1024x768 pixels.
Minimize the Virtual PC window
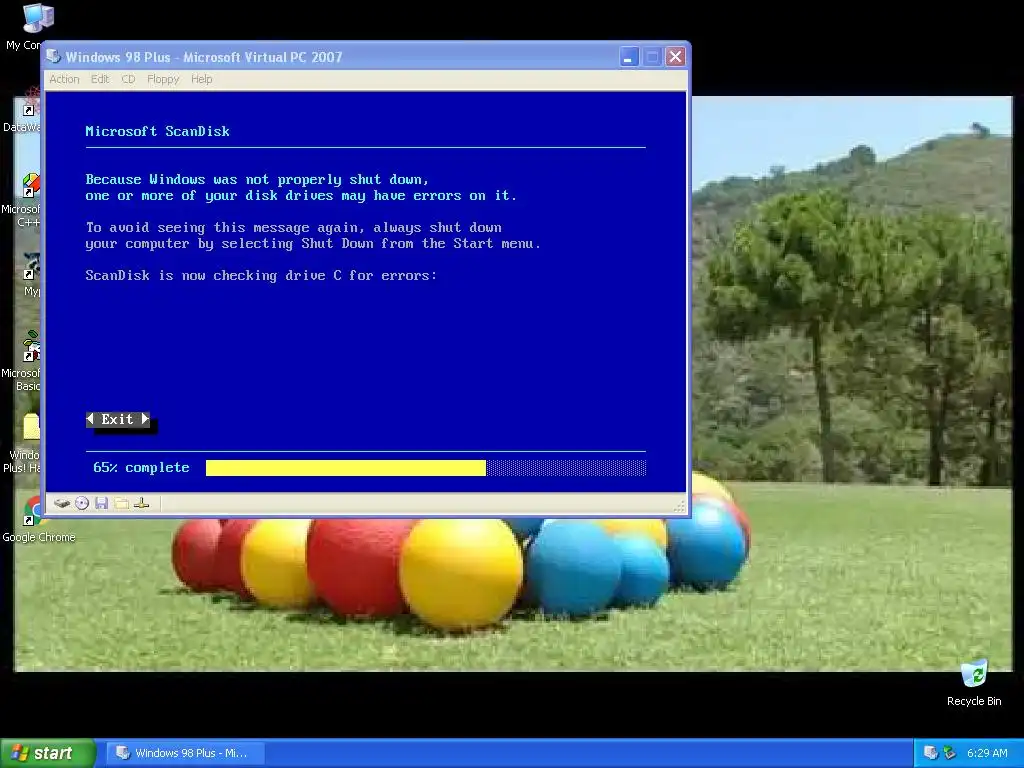[x=628, y=57]
